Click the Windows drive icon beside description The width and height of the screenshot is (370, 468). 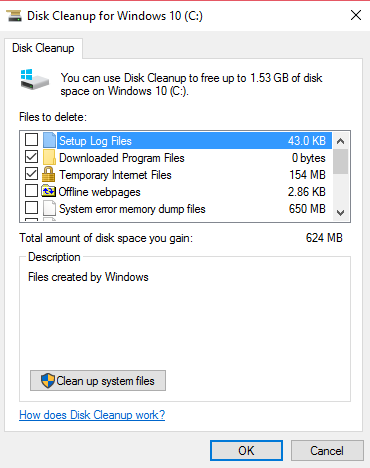coord(35,80)
